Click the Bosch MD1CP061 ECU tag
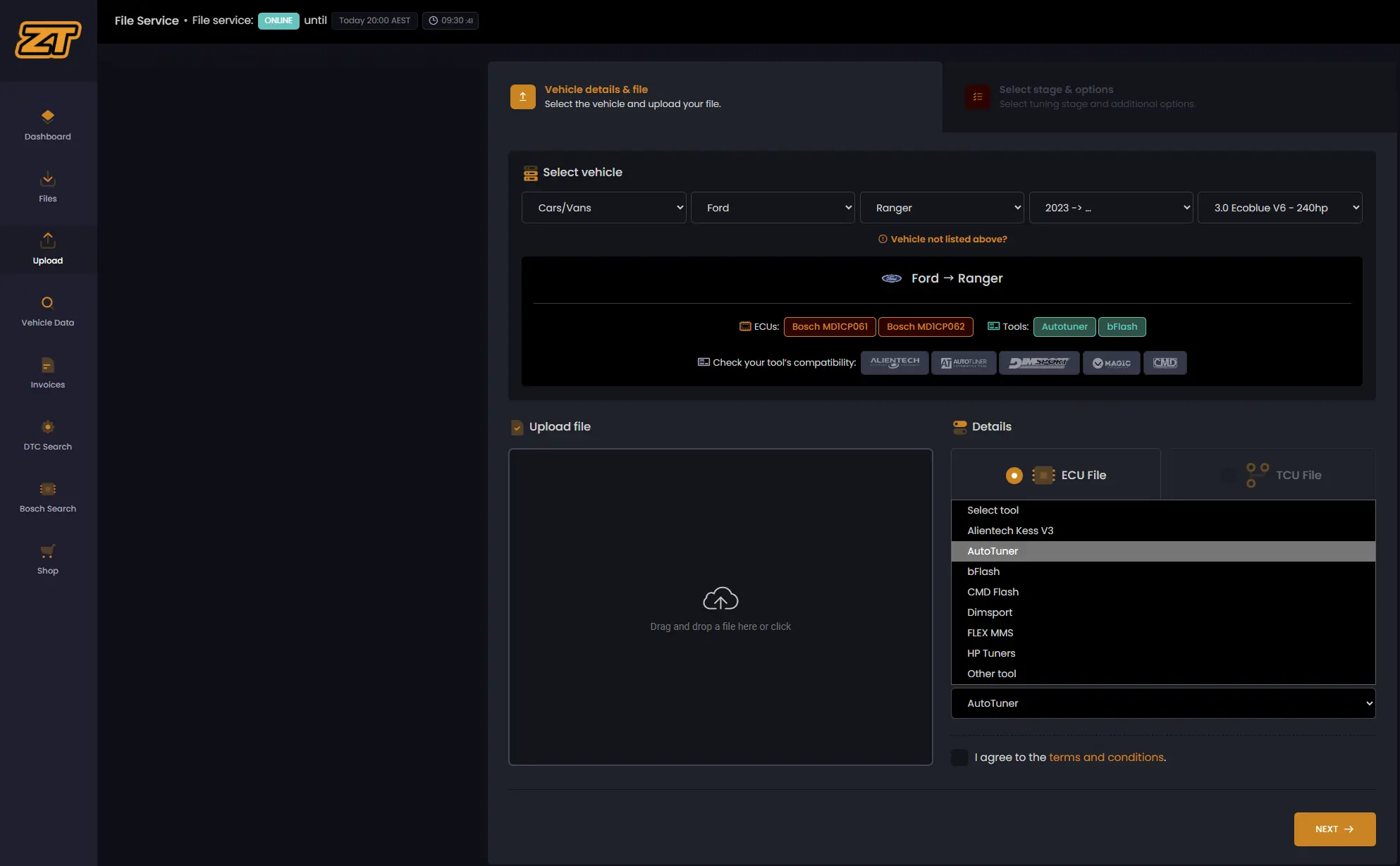This screenshot has width=1400, height=866. [830, 327]
